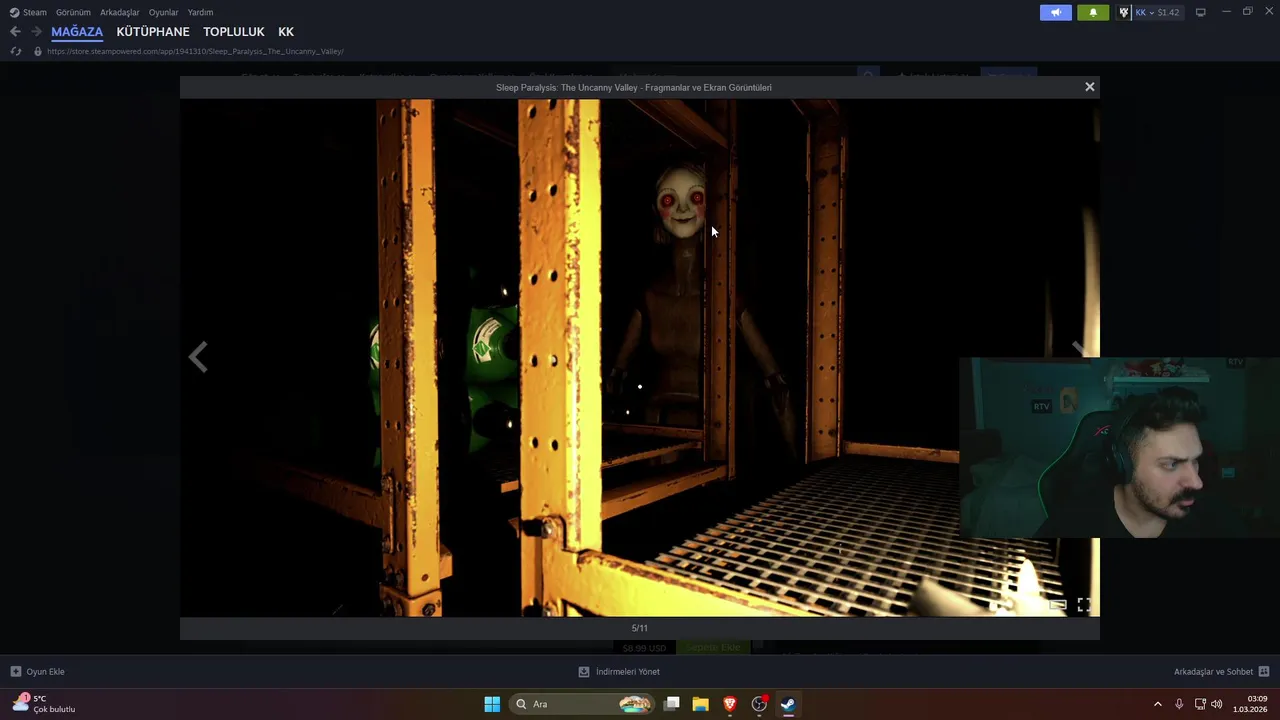Open İndirmeleri Yönet downloads
The image size is (1280, 720).
[619, 672]
